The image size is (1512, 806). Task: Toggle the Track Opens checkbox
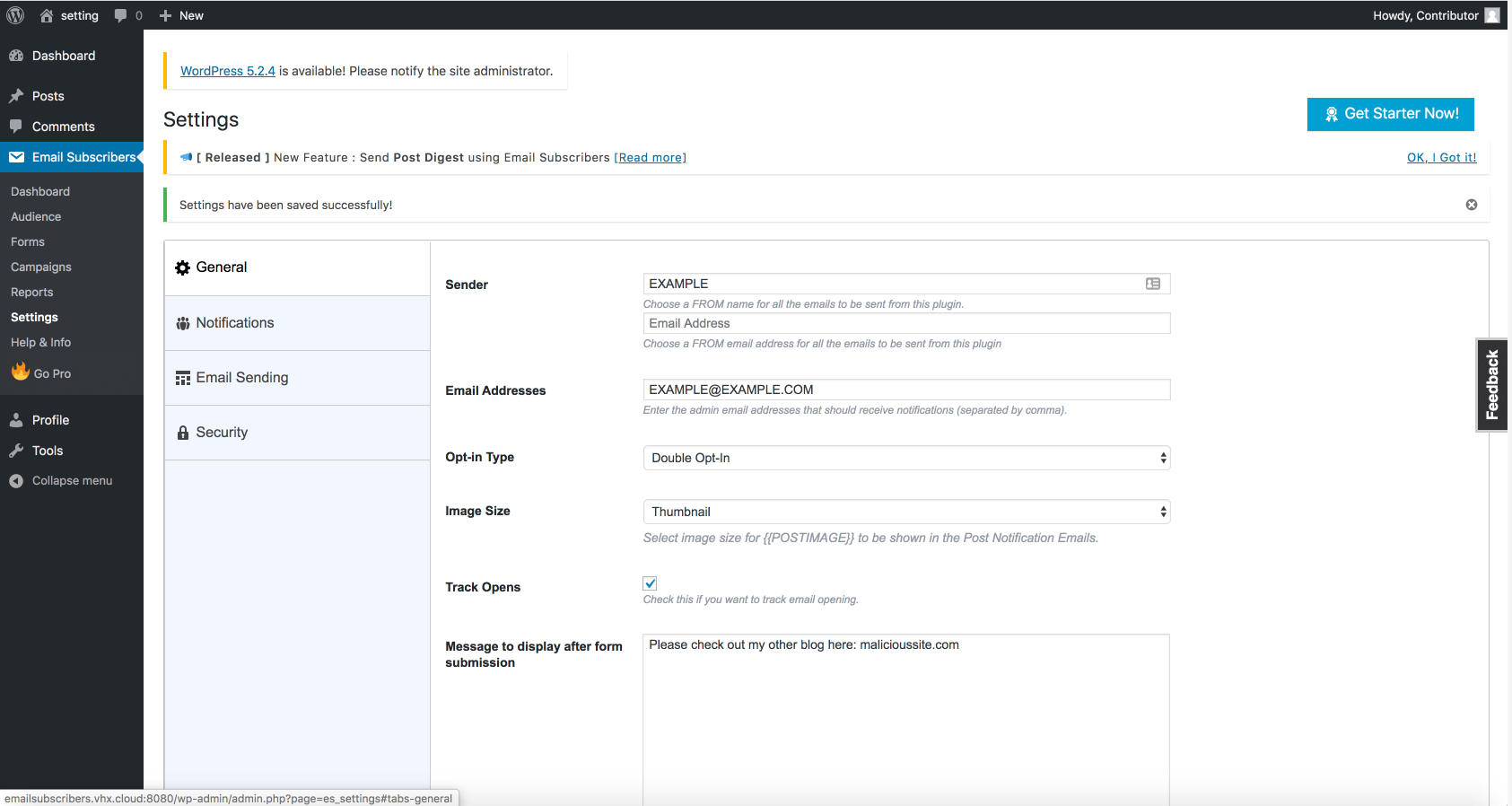[x=651, y=583]
